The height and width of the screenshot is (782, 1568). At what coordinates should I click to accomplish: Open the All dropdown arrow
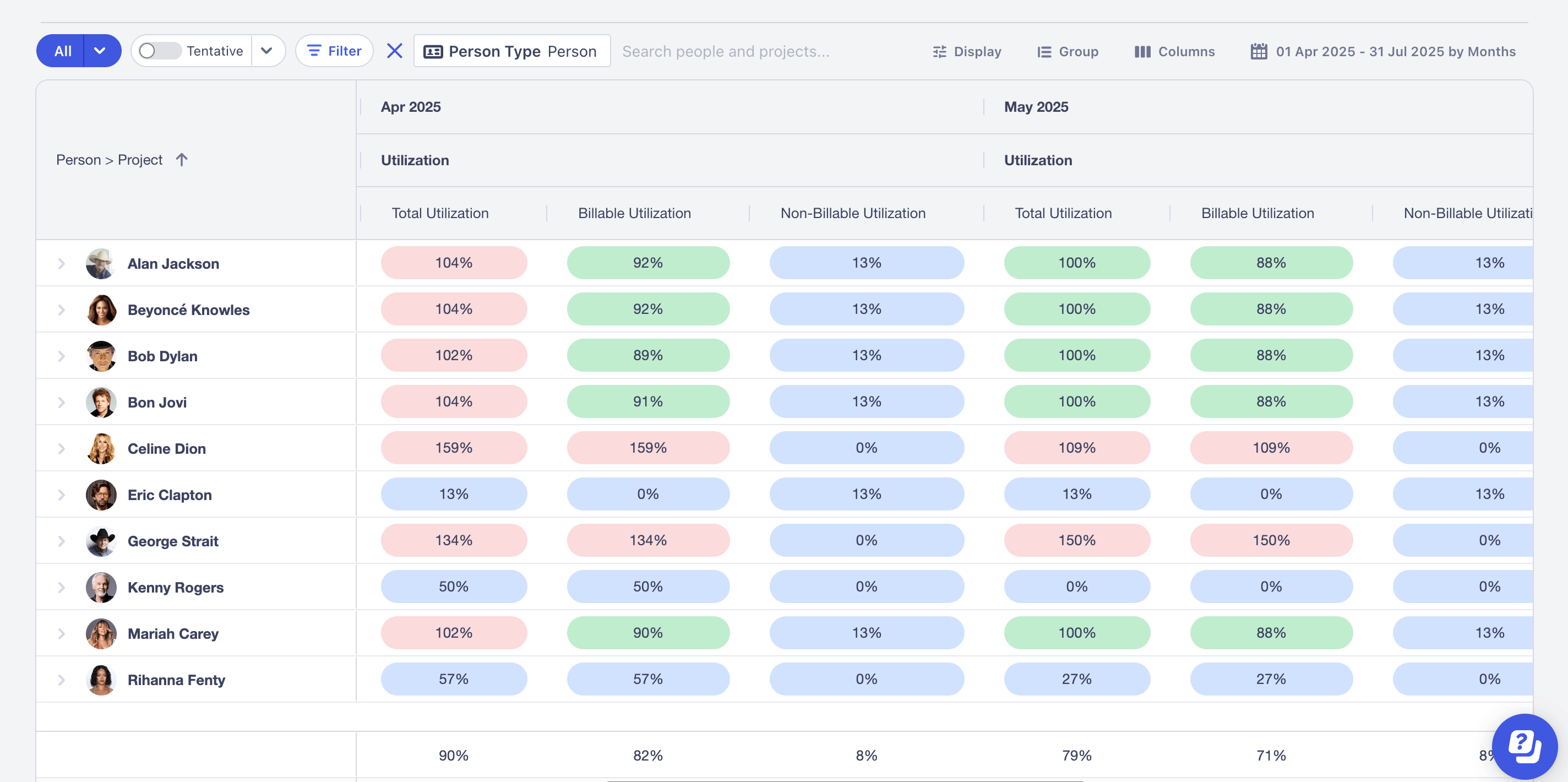pyautogui.click(x=100, y=51)
